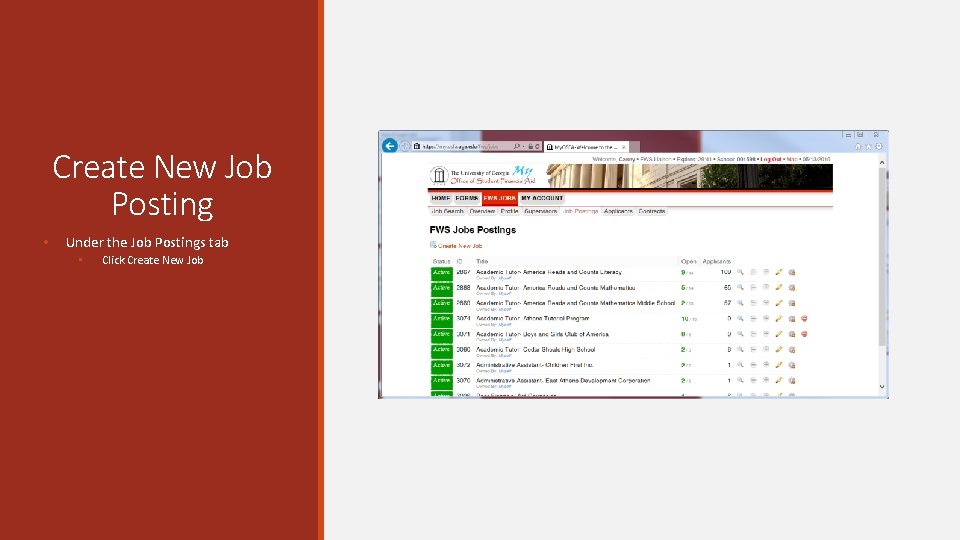This screenshot has width=960, height=540.
Task: Edit pencil for East Athens Development Corporation job
Action: point(779,381)
